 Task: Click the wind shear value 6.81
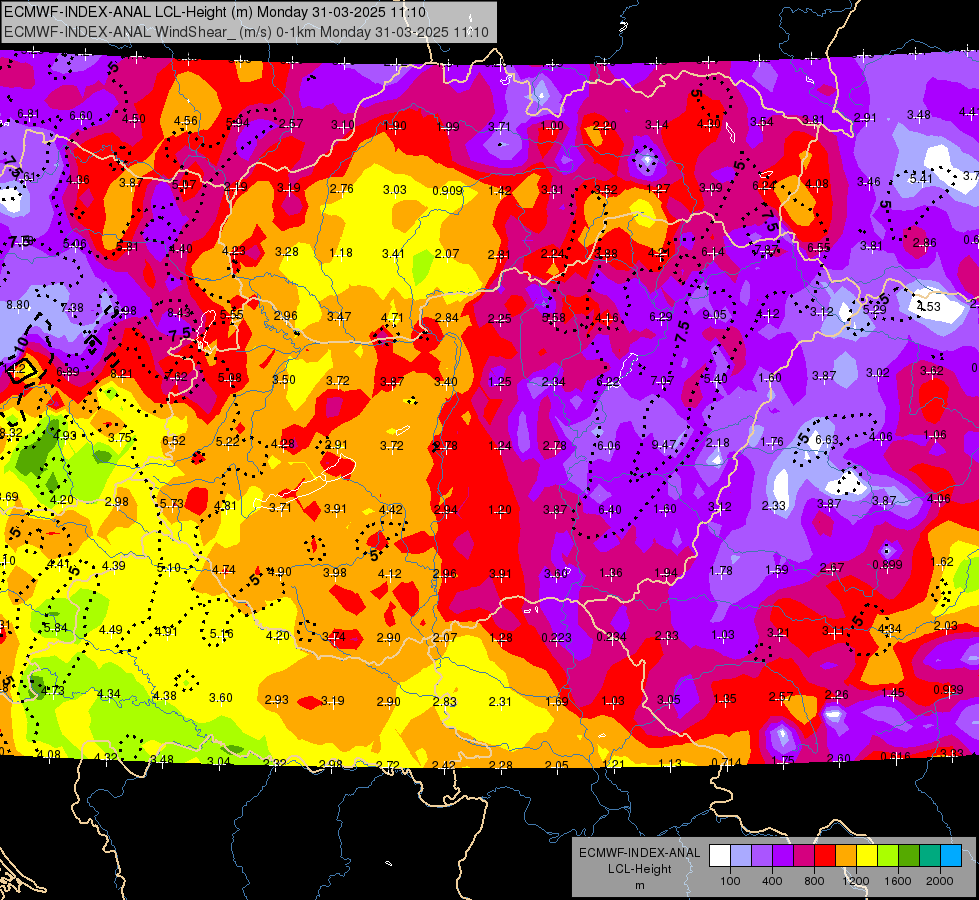(x=29, y=114)
